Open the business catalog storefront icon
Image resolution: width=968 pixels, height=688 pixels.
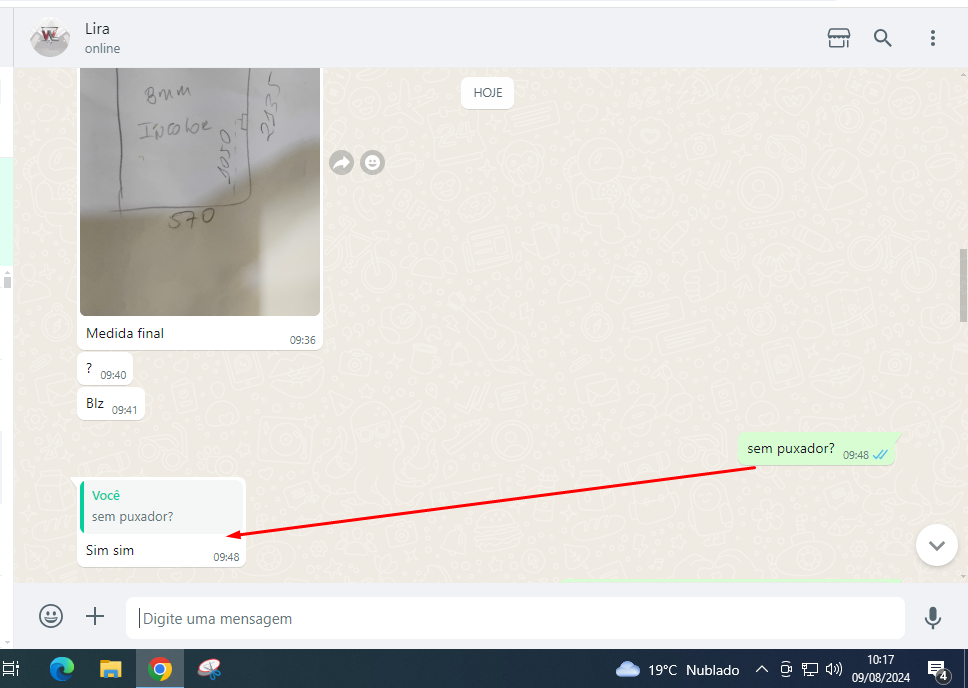838,38
